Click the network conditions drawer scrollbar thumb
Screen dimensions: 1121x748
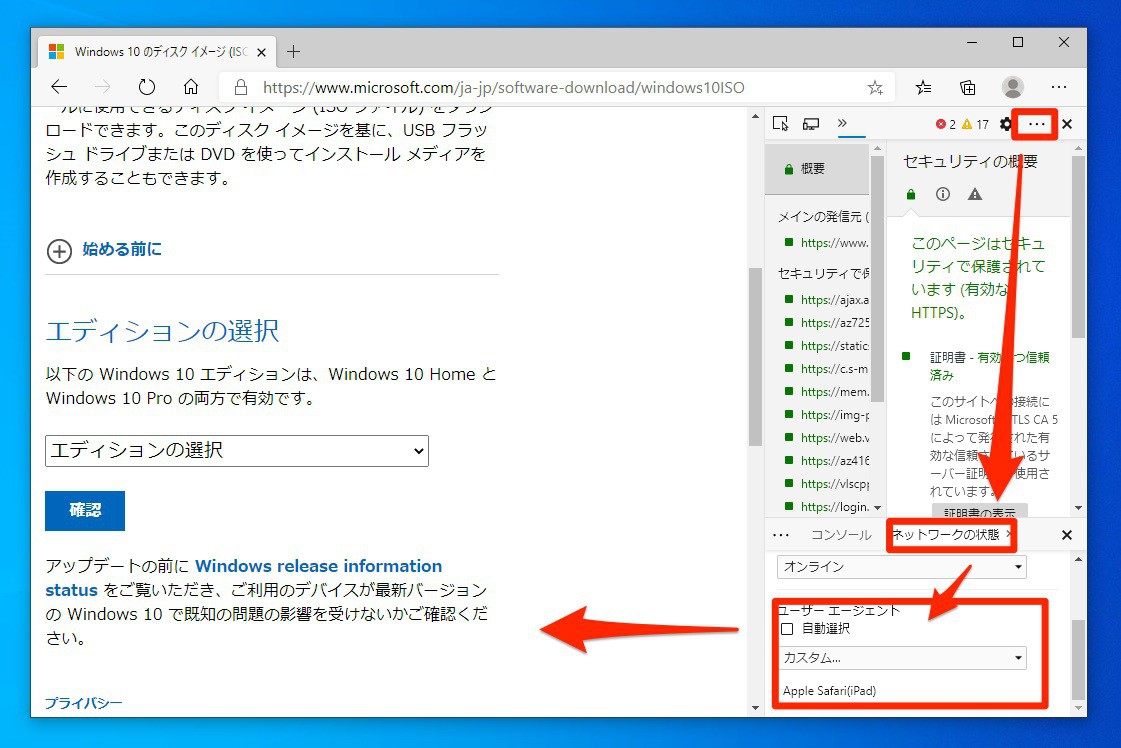coord(1079,661)
